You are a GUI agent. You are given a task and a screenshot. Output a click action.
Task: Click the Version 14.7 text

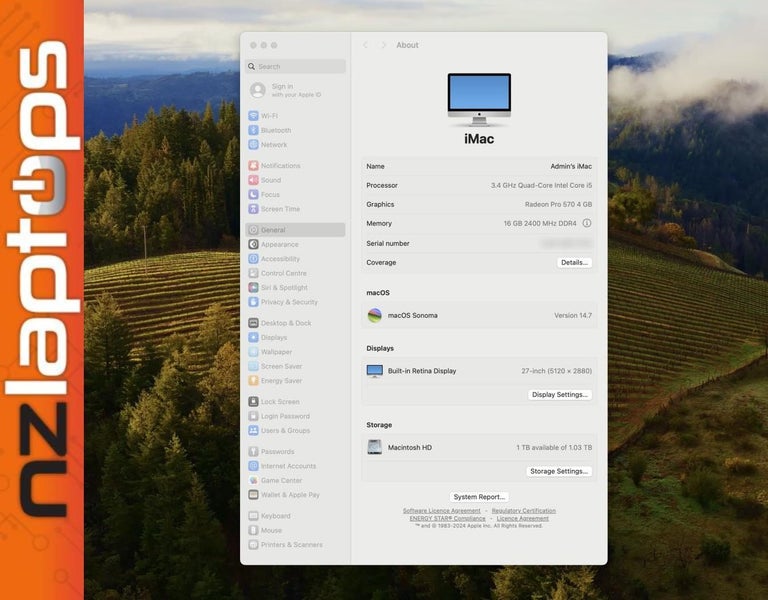click(x=573, y=315)
